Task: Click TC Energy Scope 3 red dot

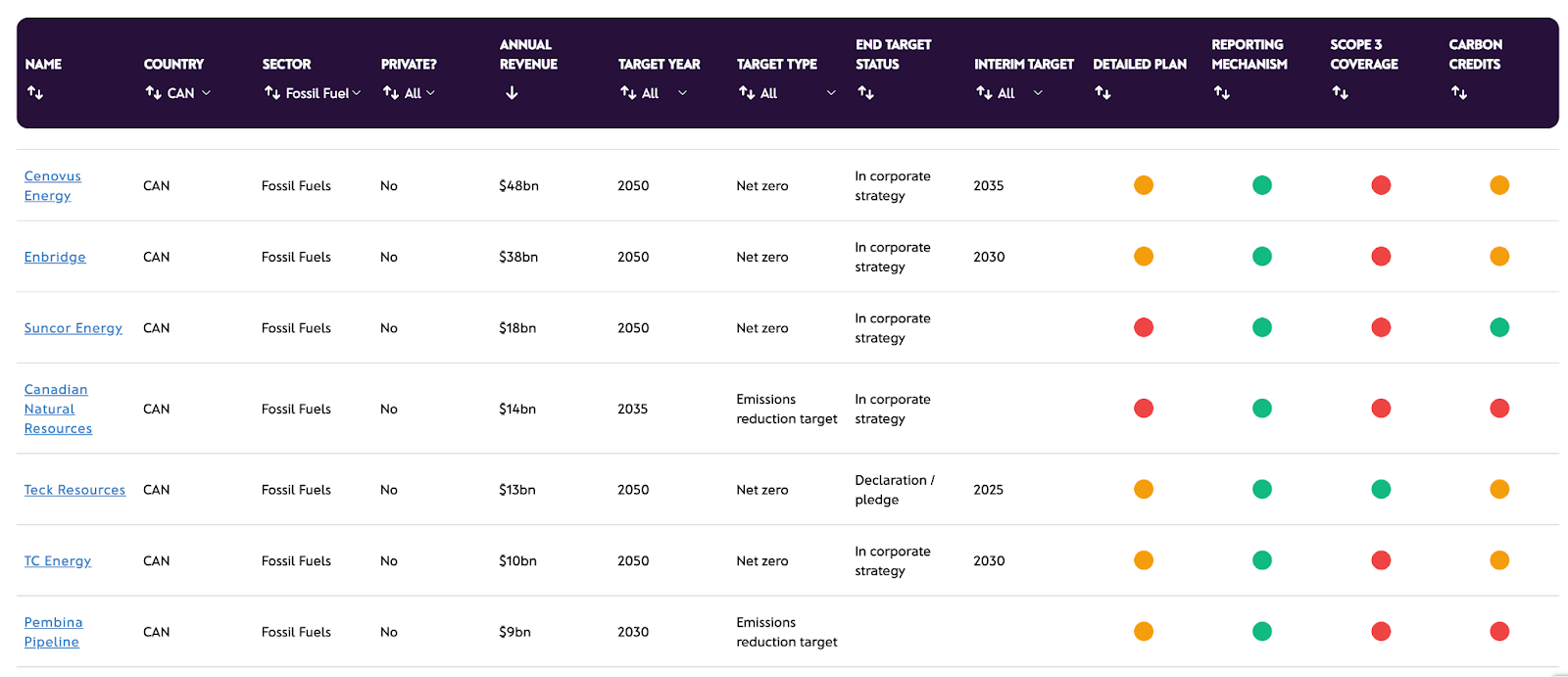Action: (x=1381, y=560)
